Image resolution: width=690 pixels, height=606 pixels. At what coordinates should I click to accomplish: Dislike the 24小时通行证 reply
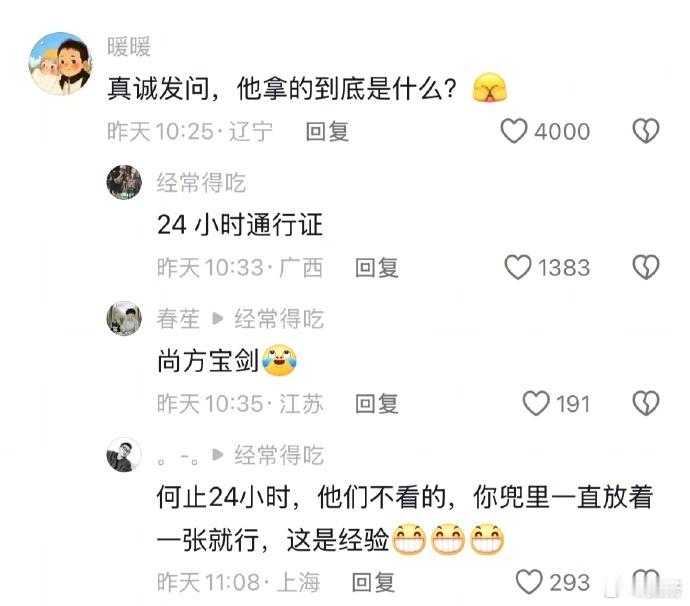click(x=646, y=267)
